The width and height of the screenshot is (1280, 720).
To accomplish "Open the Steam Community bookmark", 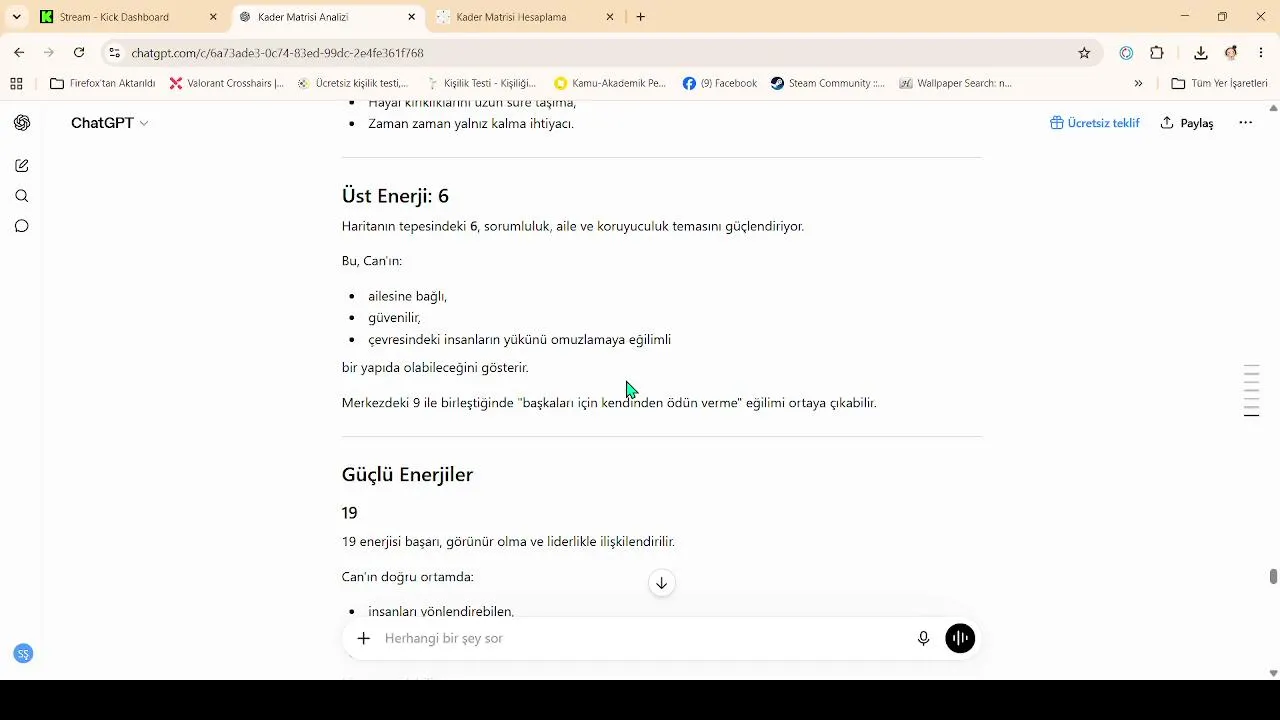I will tap(828, 83).
